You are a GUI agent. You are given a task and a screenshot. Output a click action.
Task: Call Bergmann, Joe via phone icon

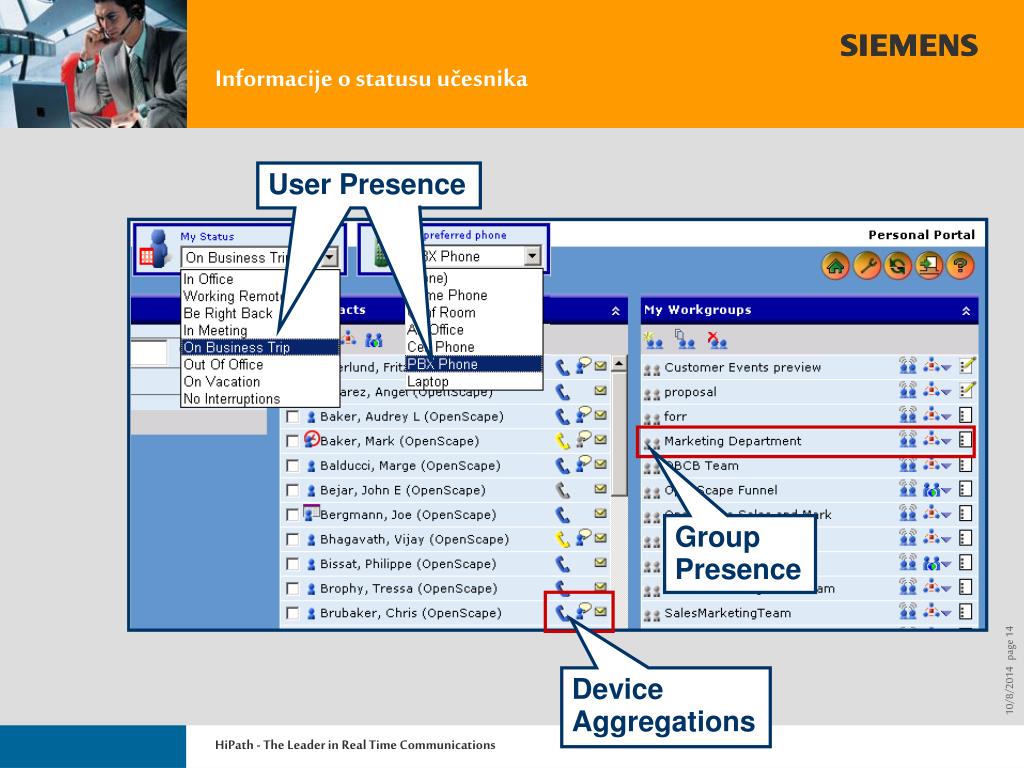[x=562, y=515]
